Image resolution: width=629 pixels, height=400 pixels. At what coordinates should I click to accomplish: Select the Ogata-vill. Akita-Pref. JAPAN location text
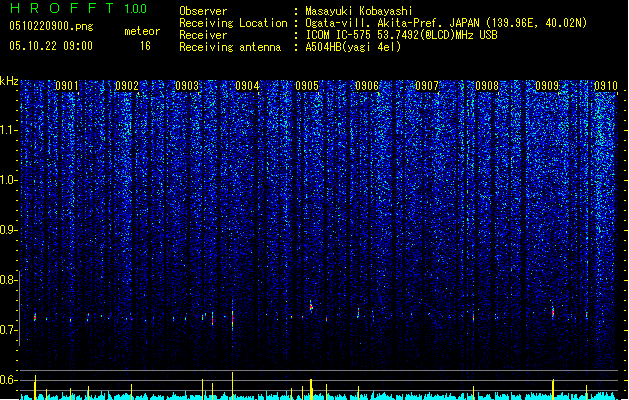click(446, 23)
